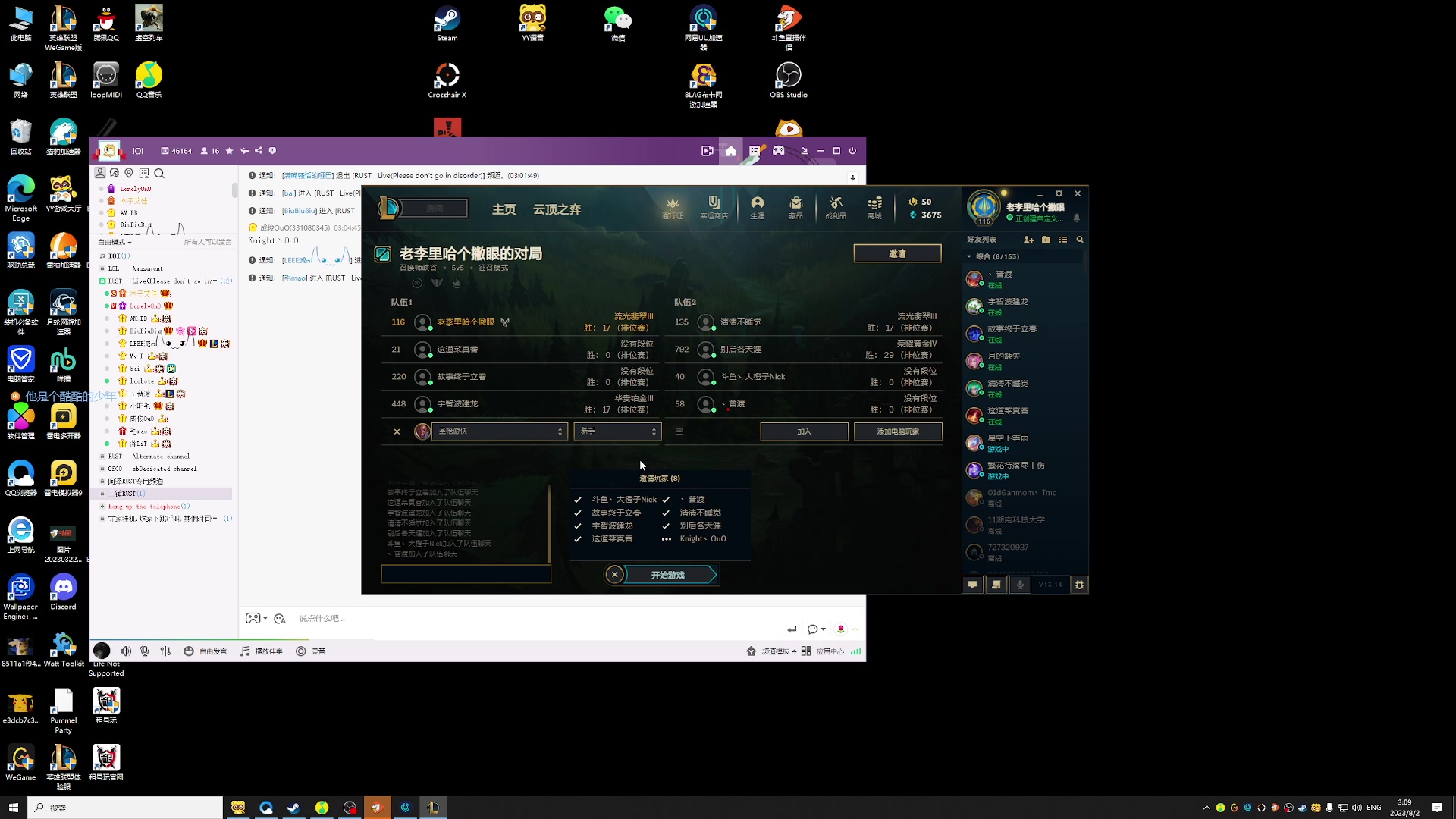Cancel lobby with X next to 开始游戏
This screenshot has height=819, width=1456.
point(615,575)
